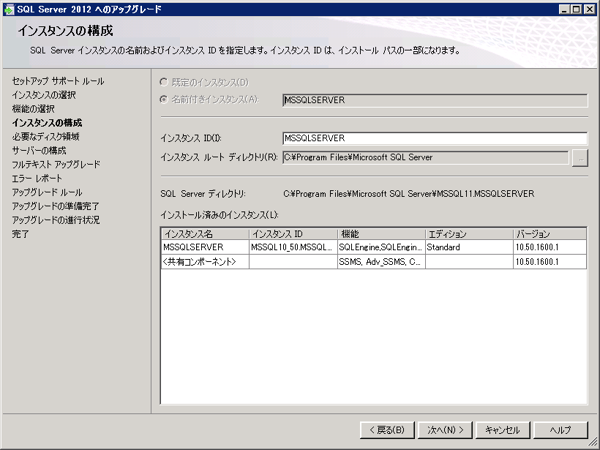Click the 機能の選択 step in sidebar
Viewport: 600px width, 450px height.
(x=33, y=109)
